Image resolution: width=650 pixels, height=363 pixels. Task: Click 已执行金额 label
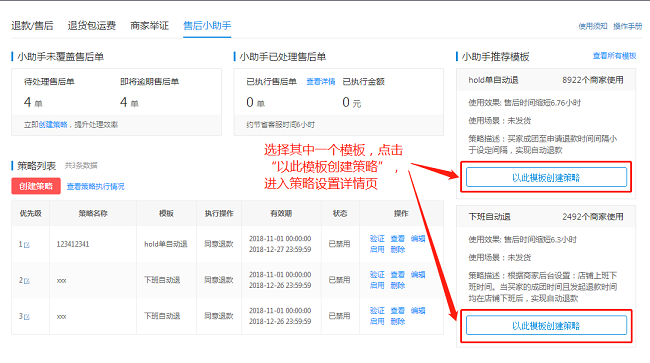(x=364, y=82)
